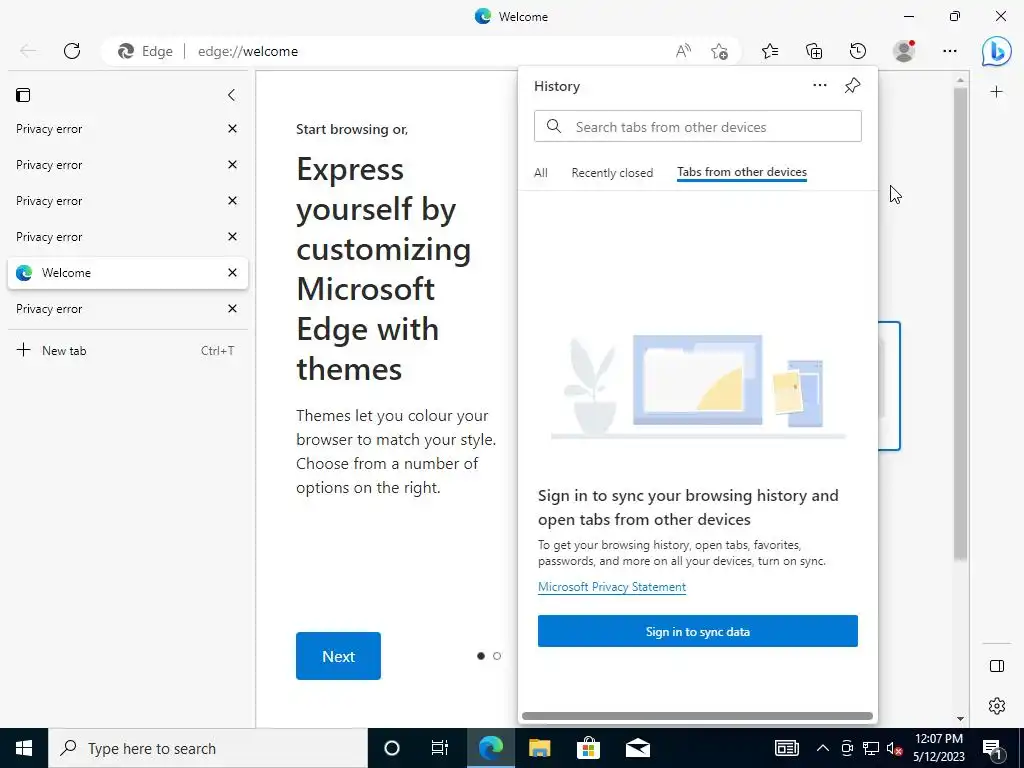This screenshot has height=768, width=1024.
Task: Open the Mail app on the taskbar
Action: point(637,748)
